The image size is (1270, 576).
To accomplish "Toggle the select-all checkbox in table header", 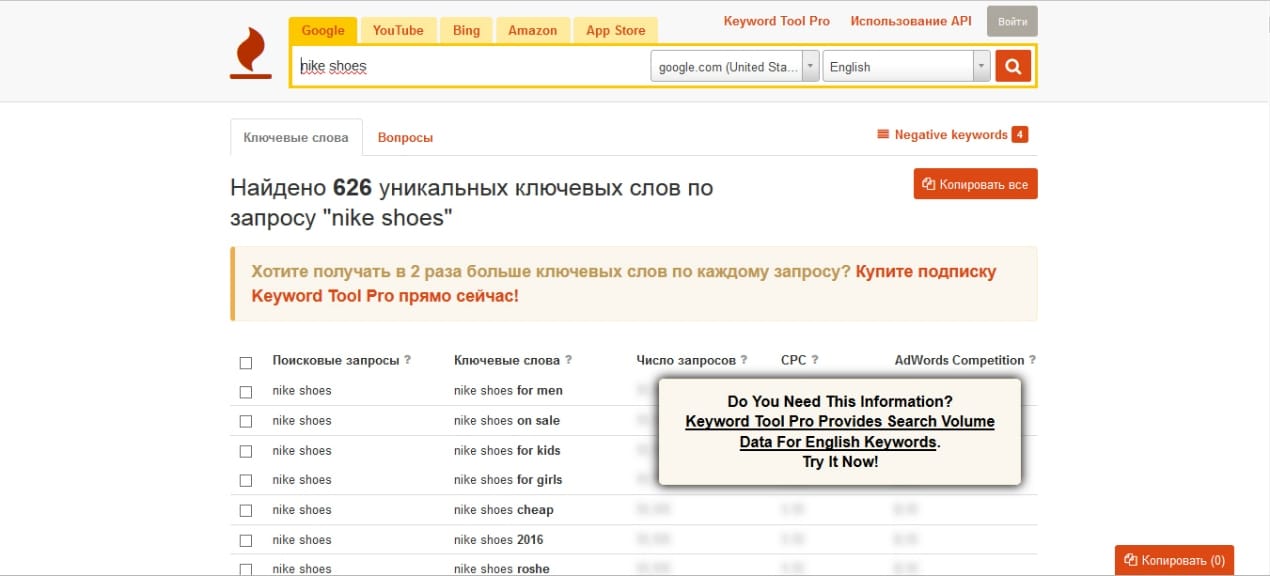I will click(x=246, y=362).
